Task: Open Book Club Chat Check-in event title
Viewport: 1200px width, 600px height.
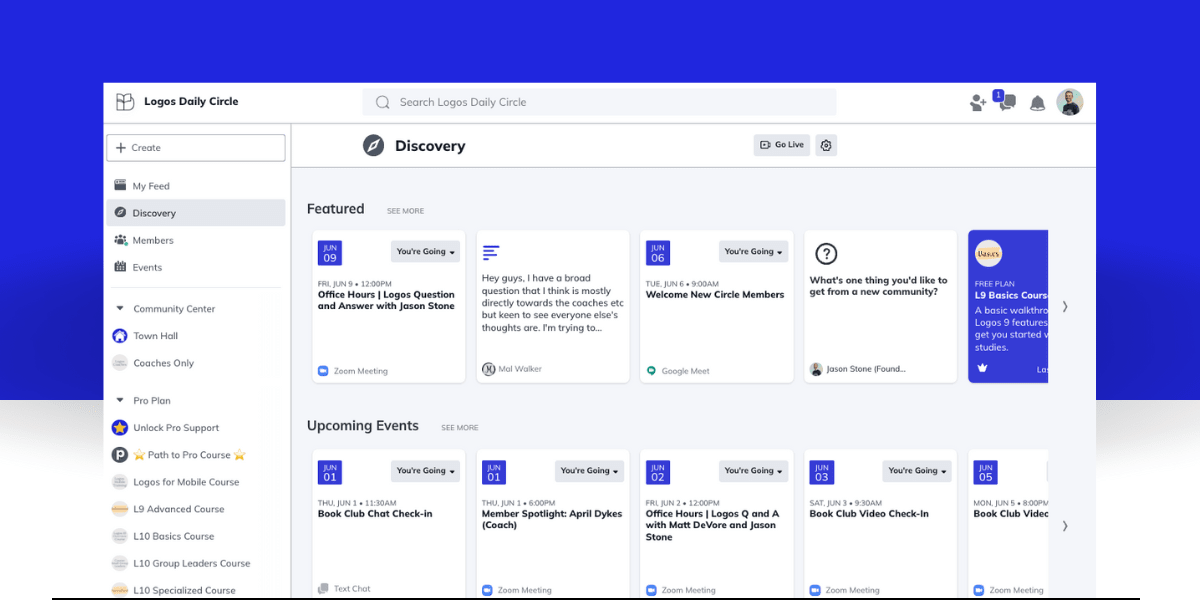Action: [x=375, y=514]
